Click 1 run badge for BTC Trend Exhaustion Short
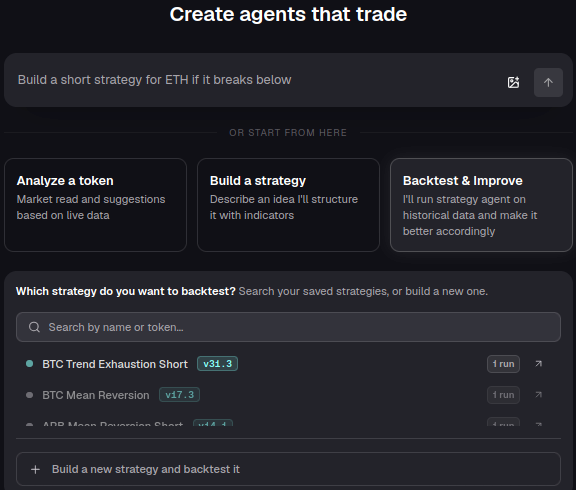The image size is (576, 490). tap(503, 364)
